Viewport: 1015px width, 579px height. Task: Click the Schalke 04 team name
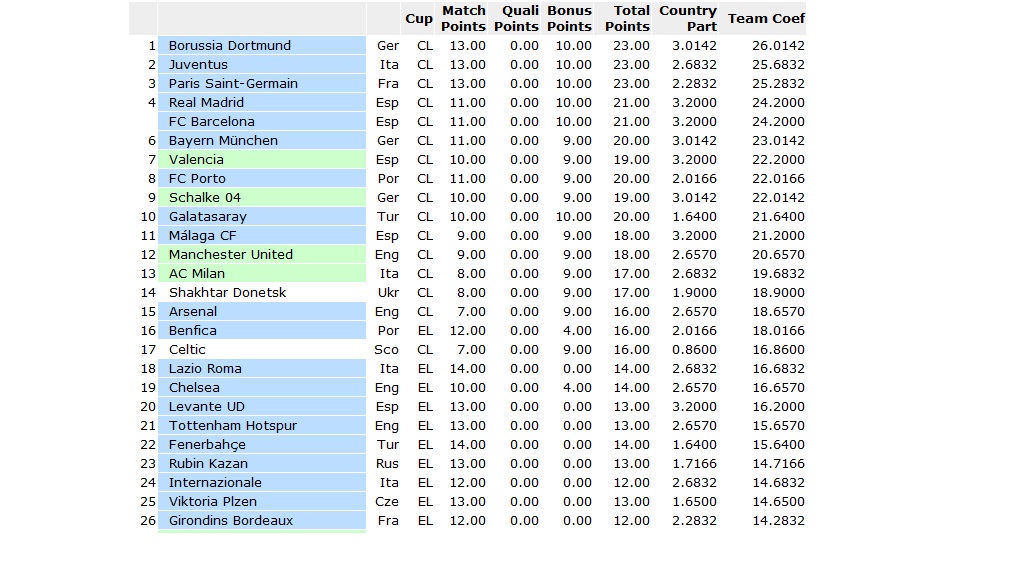205,198
